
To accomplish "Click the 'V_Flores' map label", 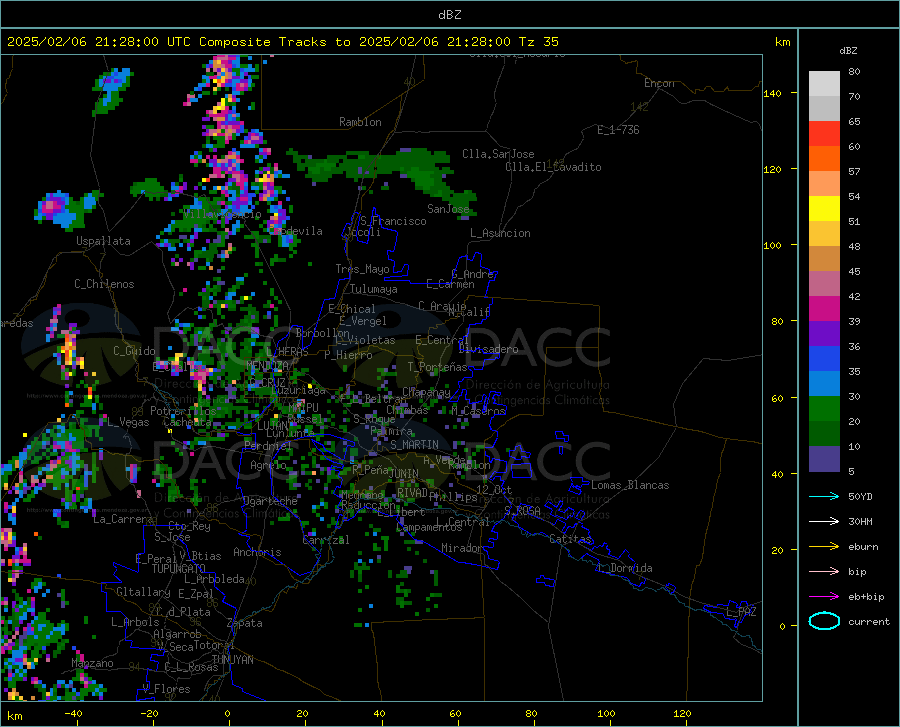I will (166, 689).
